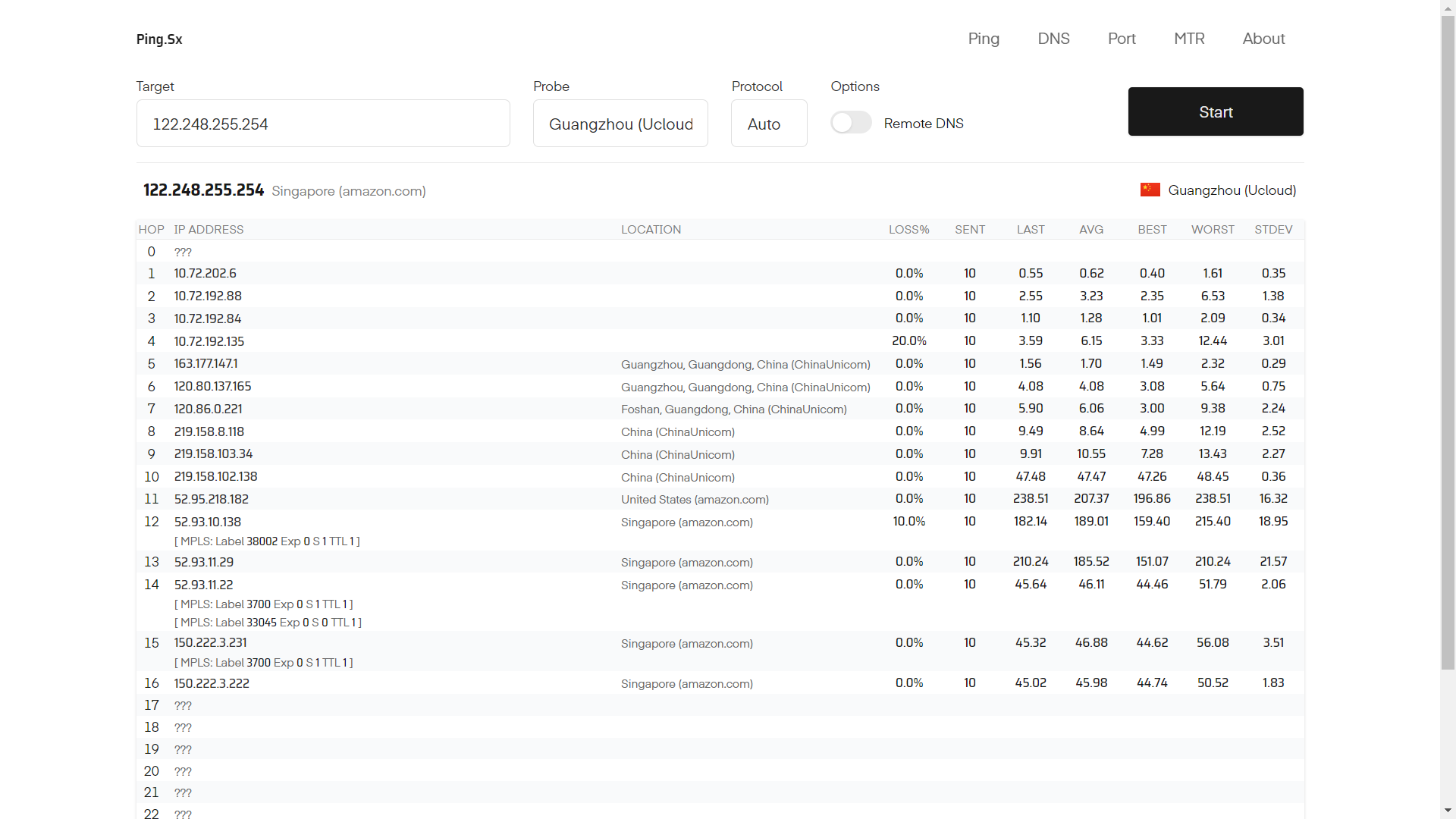Open the About page
Viewport: 1456px width, 819px height.
click(x=1263, y=39)
